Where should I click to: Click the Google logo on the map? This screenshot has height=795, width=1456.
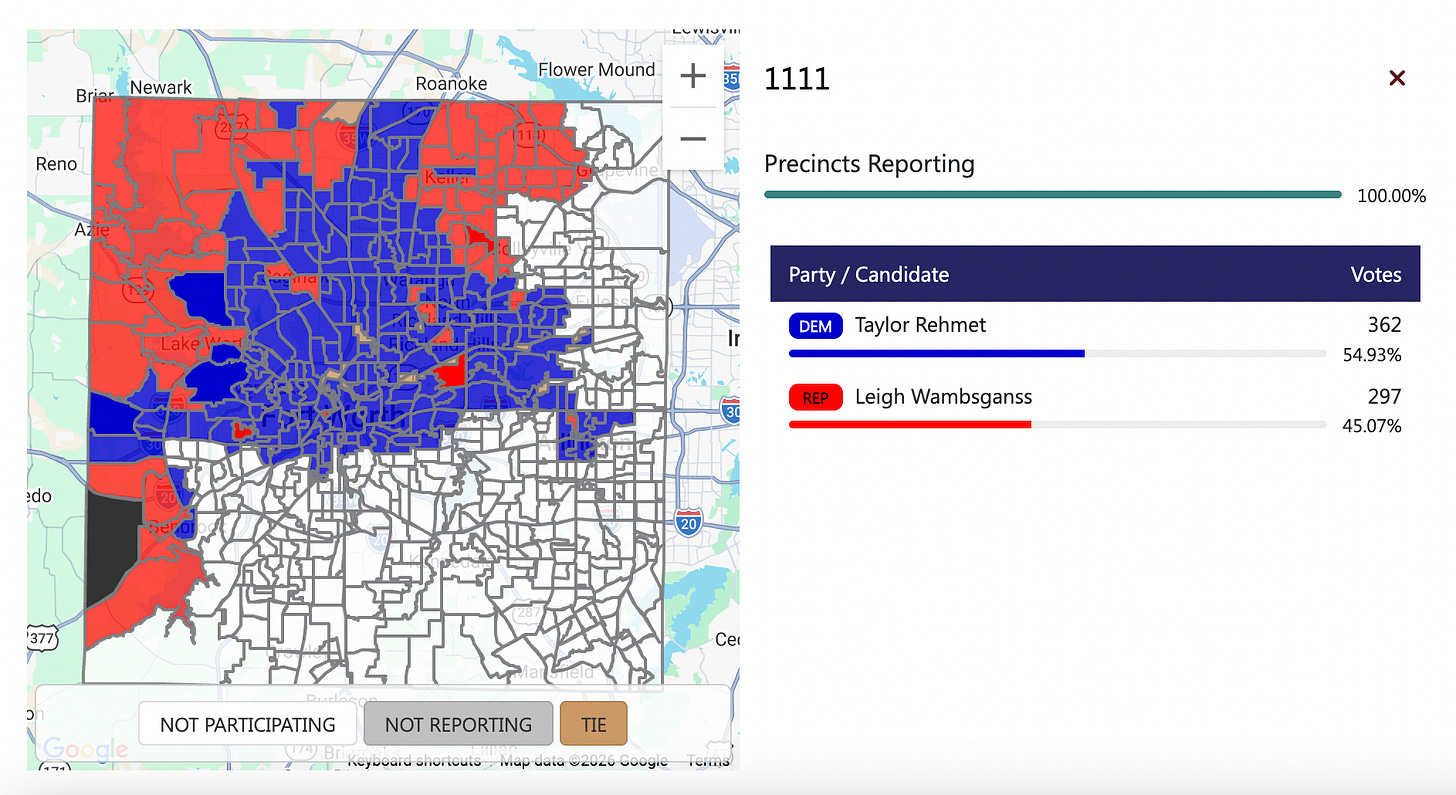point(88,751)
